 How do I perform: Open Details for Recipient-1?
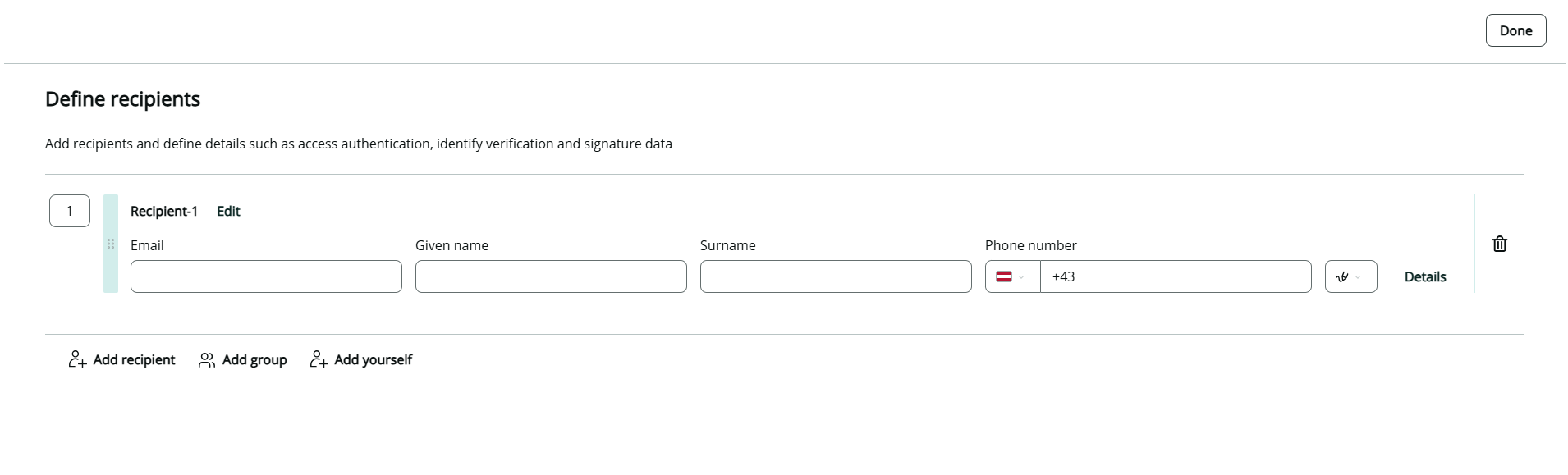(x=1424, y=276)
